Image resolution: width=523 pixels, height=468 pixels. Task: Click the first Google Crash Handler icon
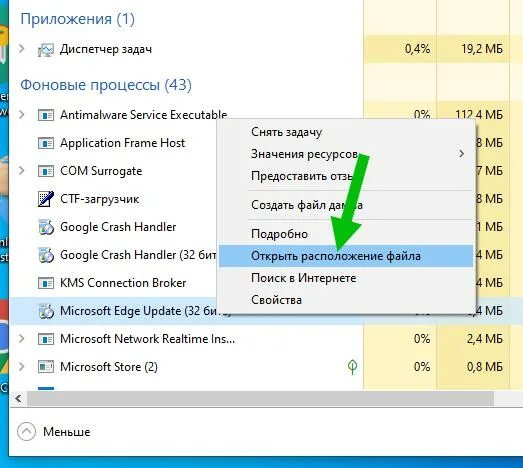tap(46, 227)
